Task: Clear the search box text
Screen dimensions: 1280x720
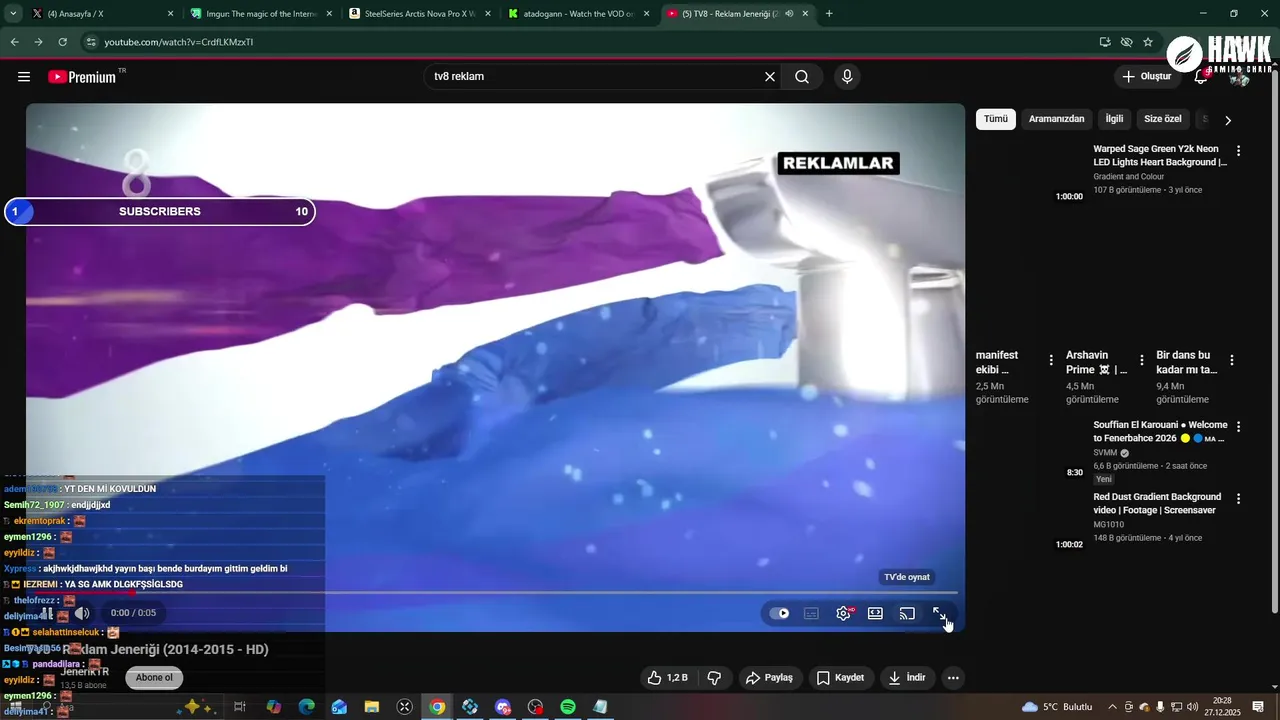Action: coord(770,77)
